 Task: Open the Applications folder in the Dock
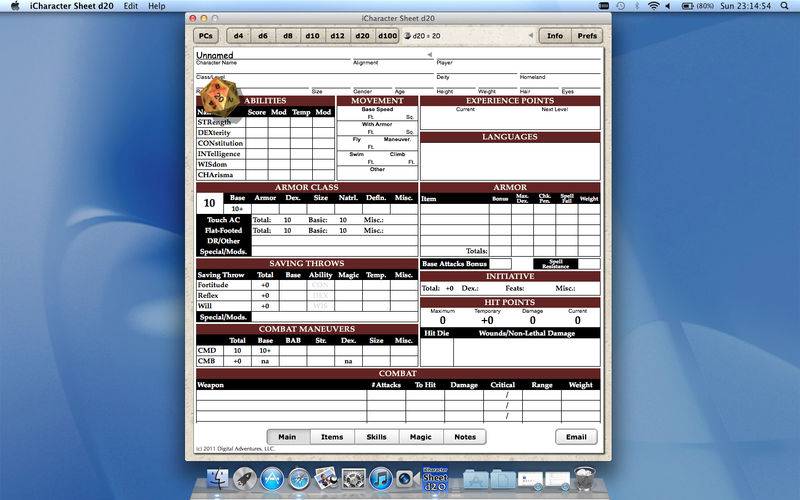point(476,480)
